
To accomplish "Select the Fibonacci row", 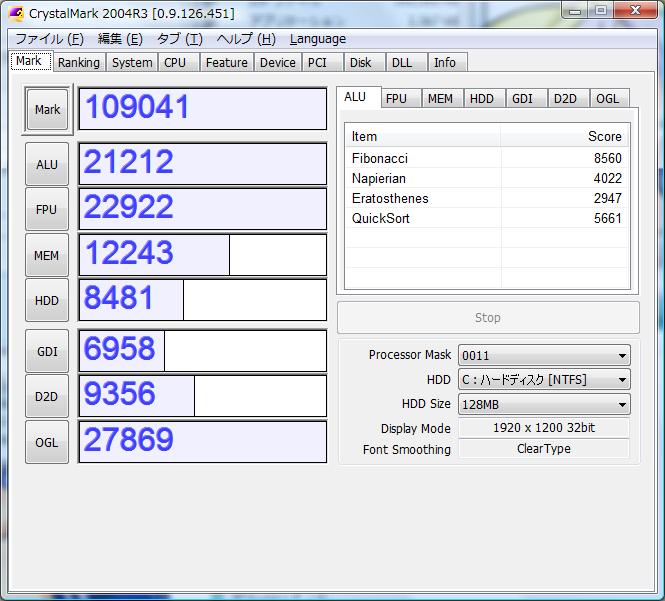I will pos(487,158).
